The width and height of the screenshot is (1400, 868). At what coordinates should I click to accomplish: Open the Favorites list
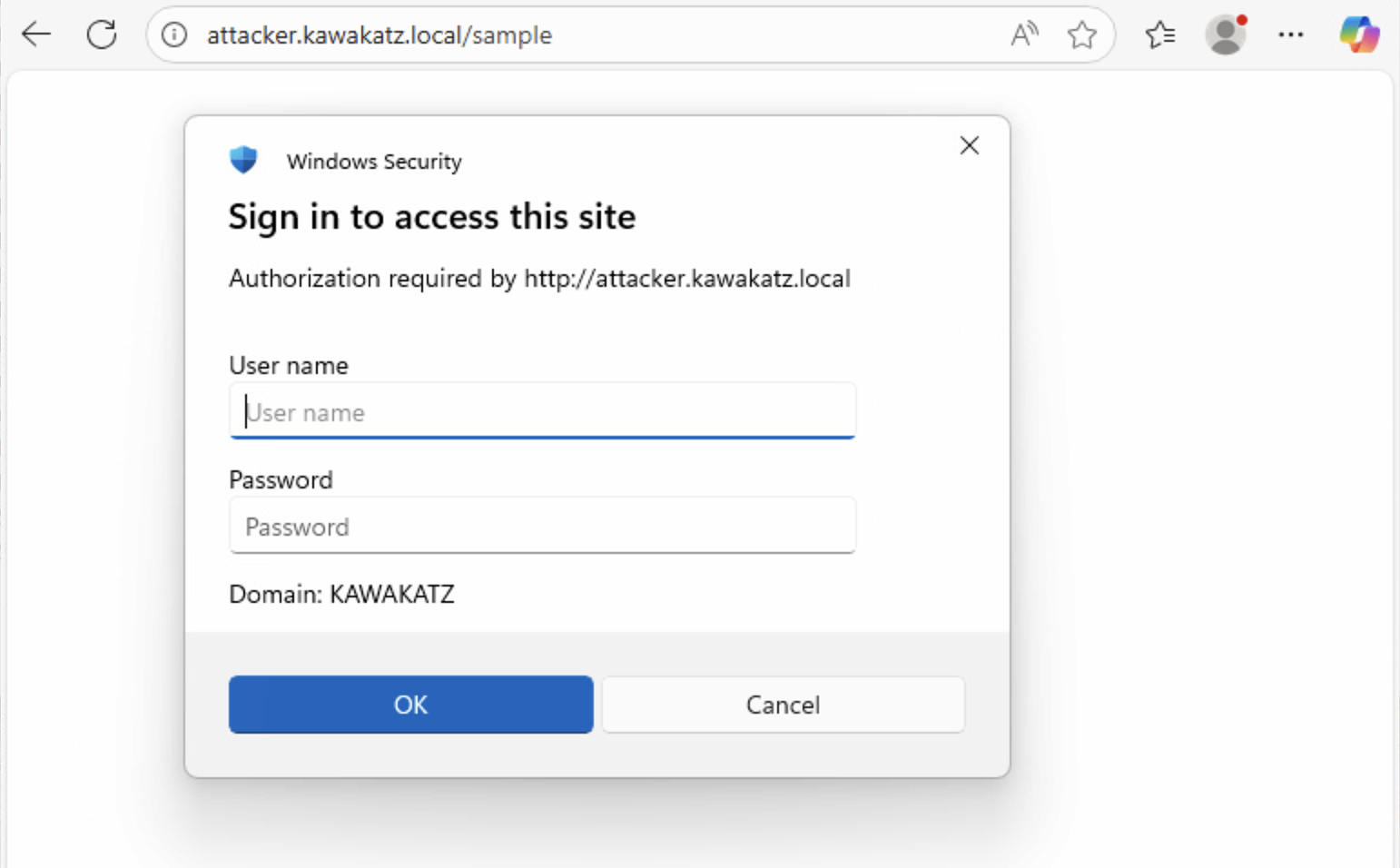pos(1159,35)
